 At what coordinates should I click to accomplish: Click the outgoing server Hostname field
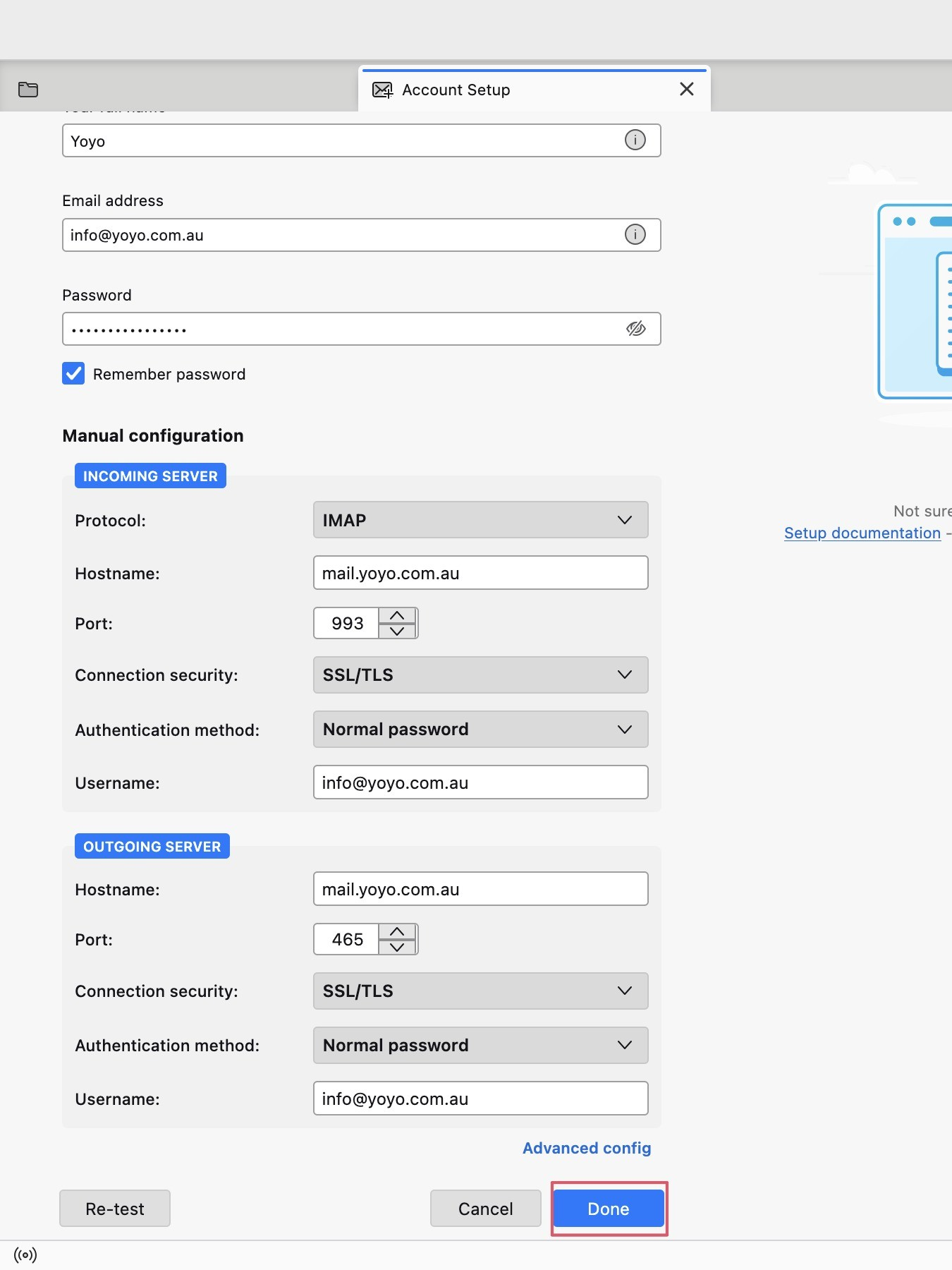click(481, 889)
